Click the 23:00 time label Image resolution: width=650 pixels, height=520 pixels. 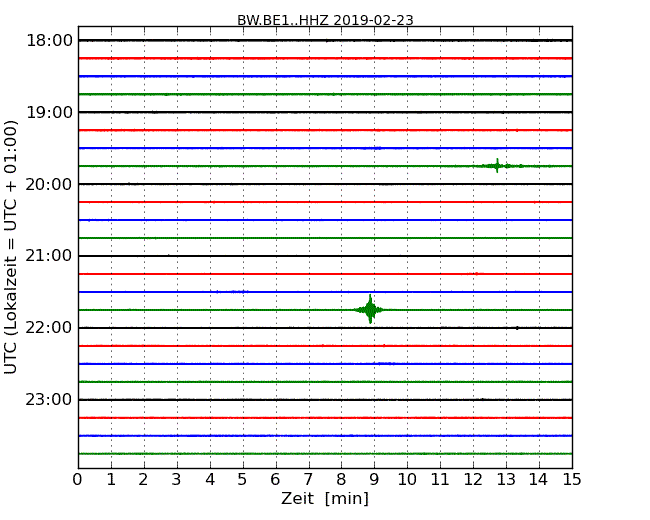point(49,400)
